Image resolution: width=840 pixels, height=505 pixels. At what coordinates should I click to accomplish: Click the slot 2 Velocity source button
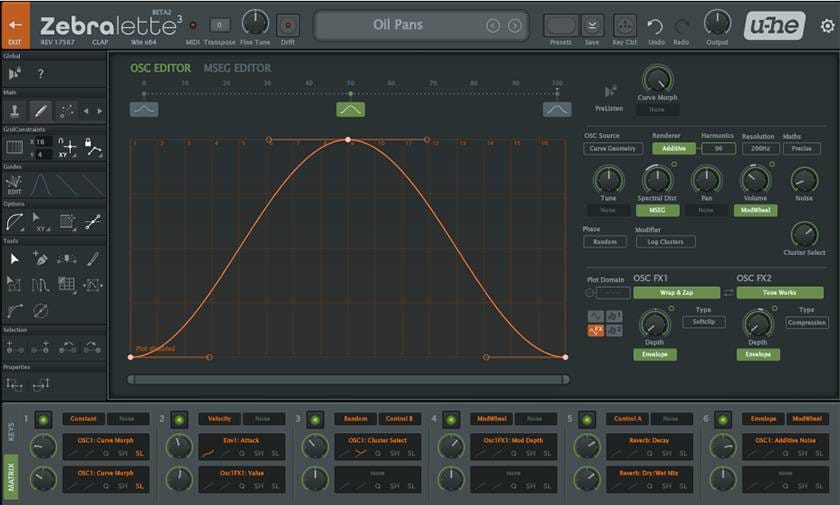pyautogui.click(x=220, y=419)
